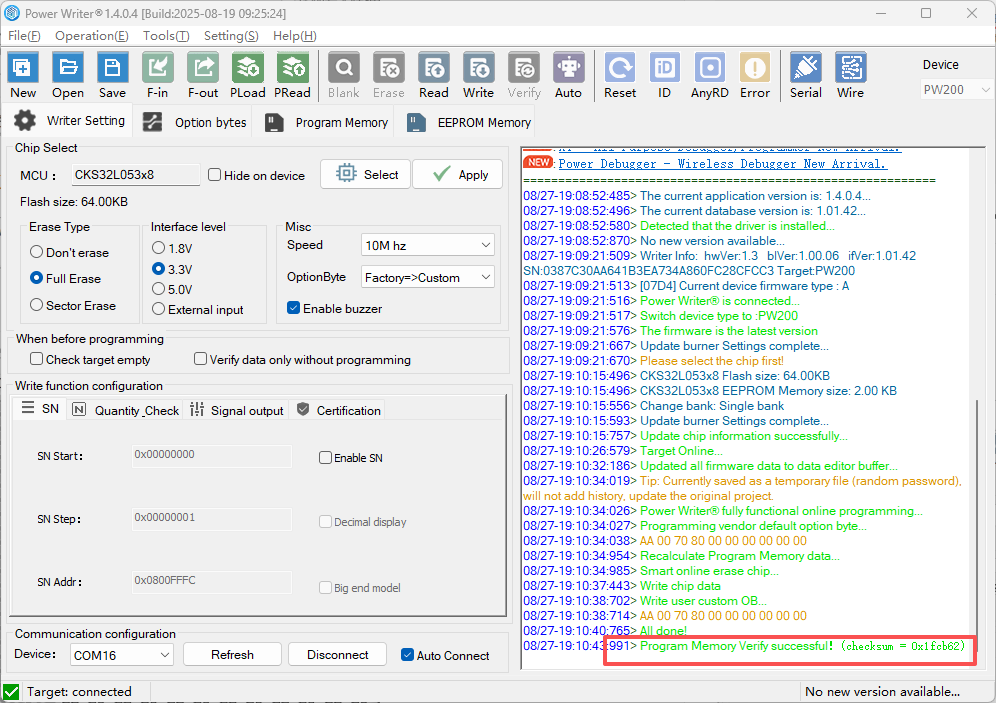Click the connected status checkmark icon
Screen dimensions: 996x703
(11, 692)
